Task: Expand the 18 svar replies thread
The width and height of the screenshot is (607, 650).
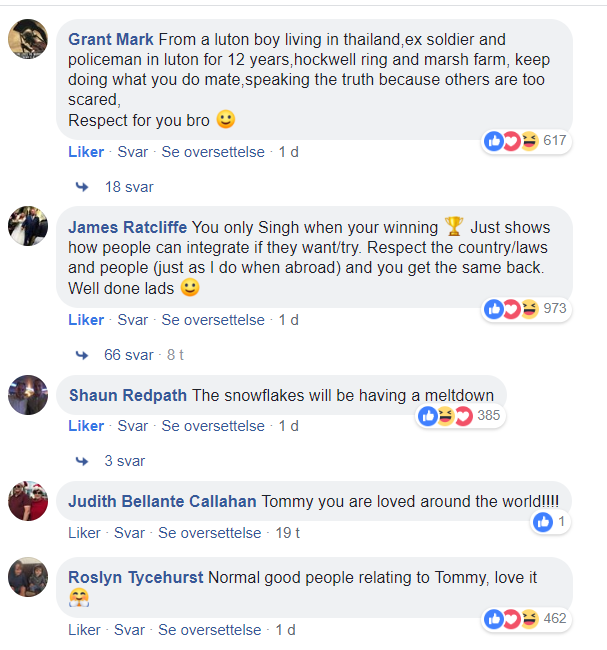Action: coord(128,187)
